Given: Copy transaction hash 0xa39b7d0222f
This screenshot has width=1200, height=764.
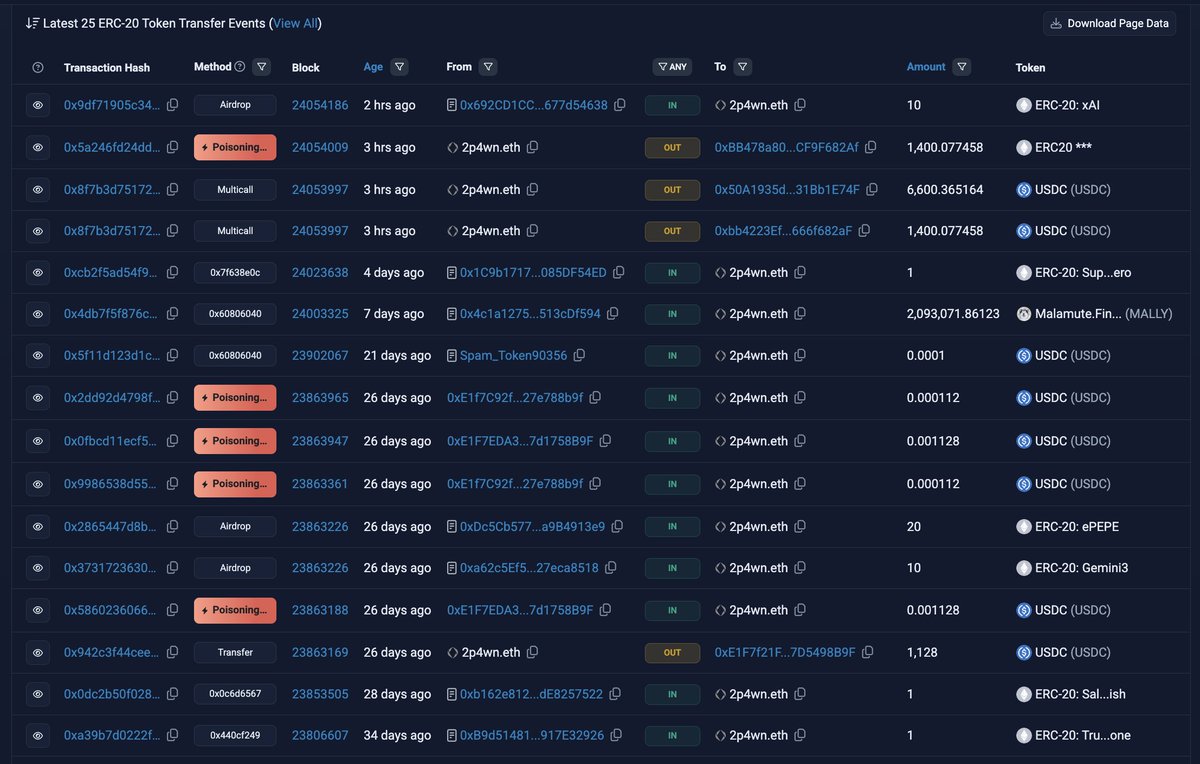Looking at the screenshot, I should (173, 735).
